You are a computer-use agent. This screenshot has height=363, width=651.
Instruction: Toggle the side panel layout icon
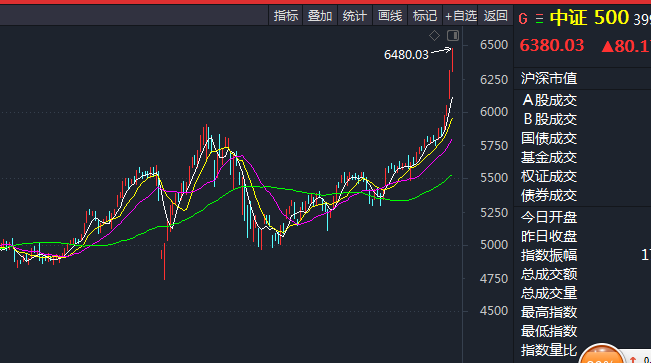453,36
